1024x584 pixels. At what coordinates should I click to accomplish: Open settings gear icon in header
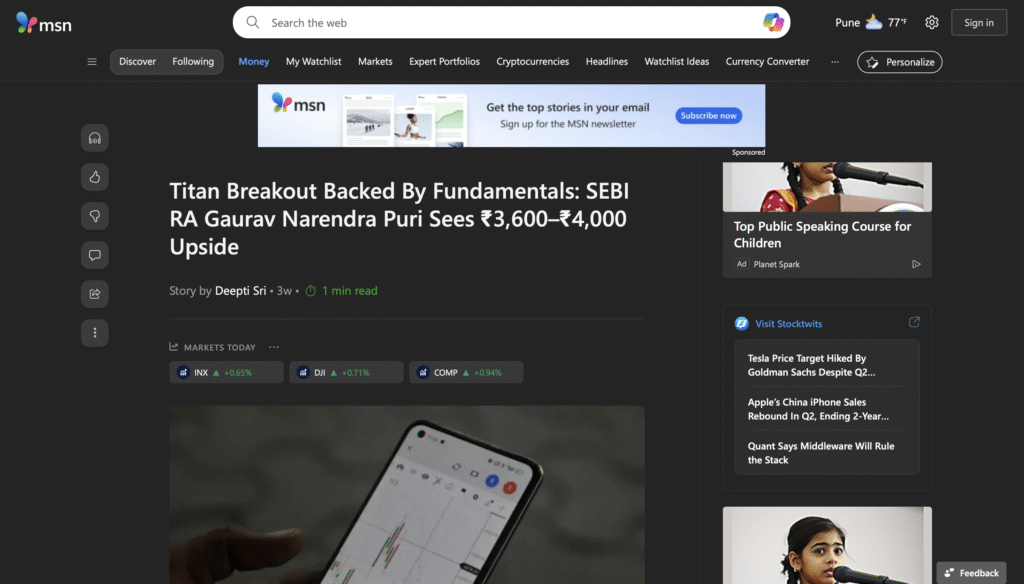(932, 22)
